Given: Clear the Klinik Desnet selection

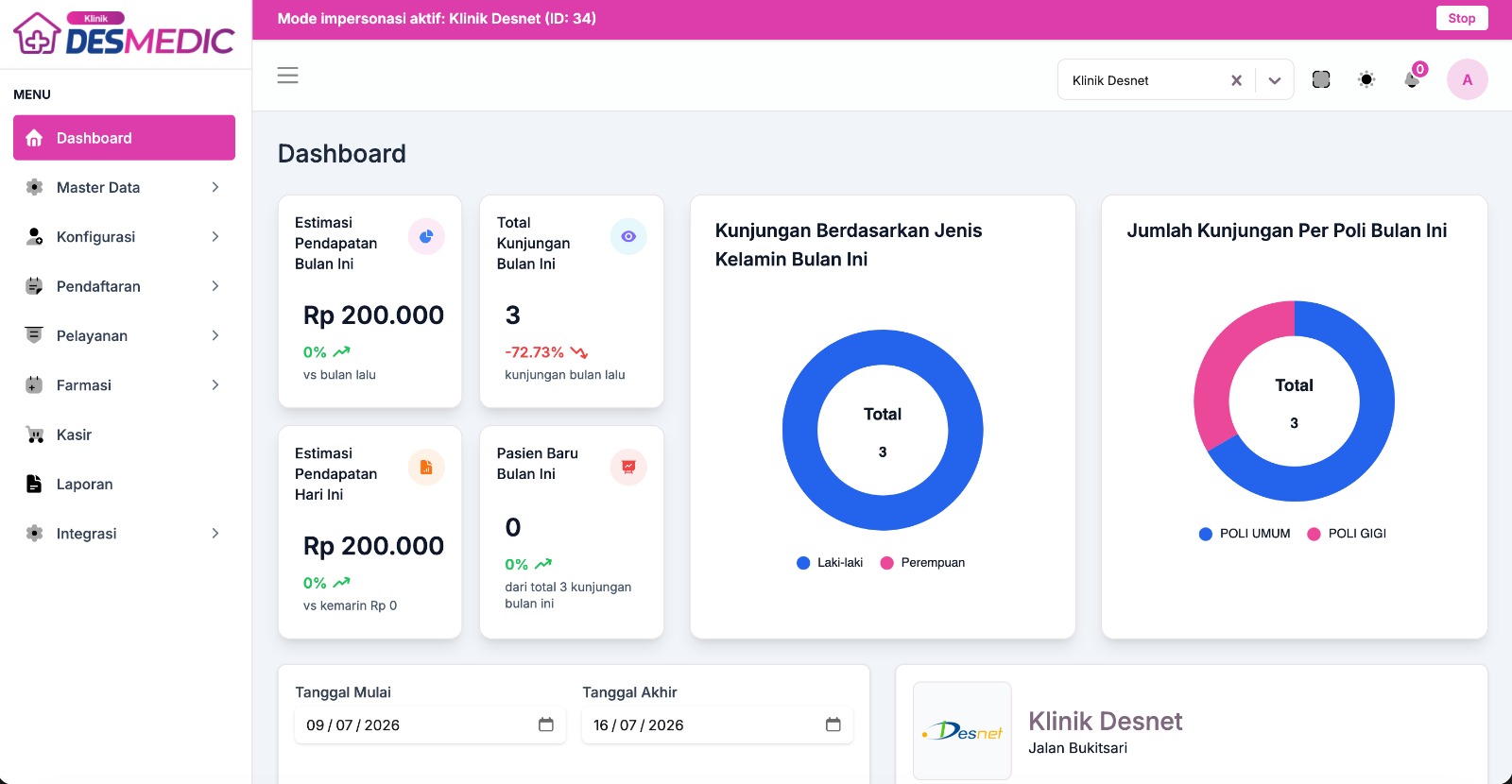Looking at the screenshot, I should point(1236,80).
